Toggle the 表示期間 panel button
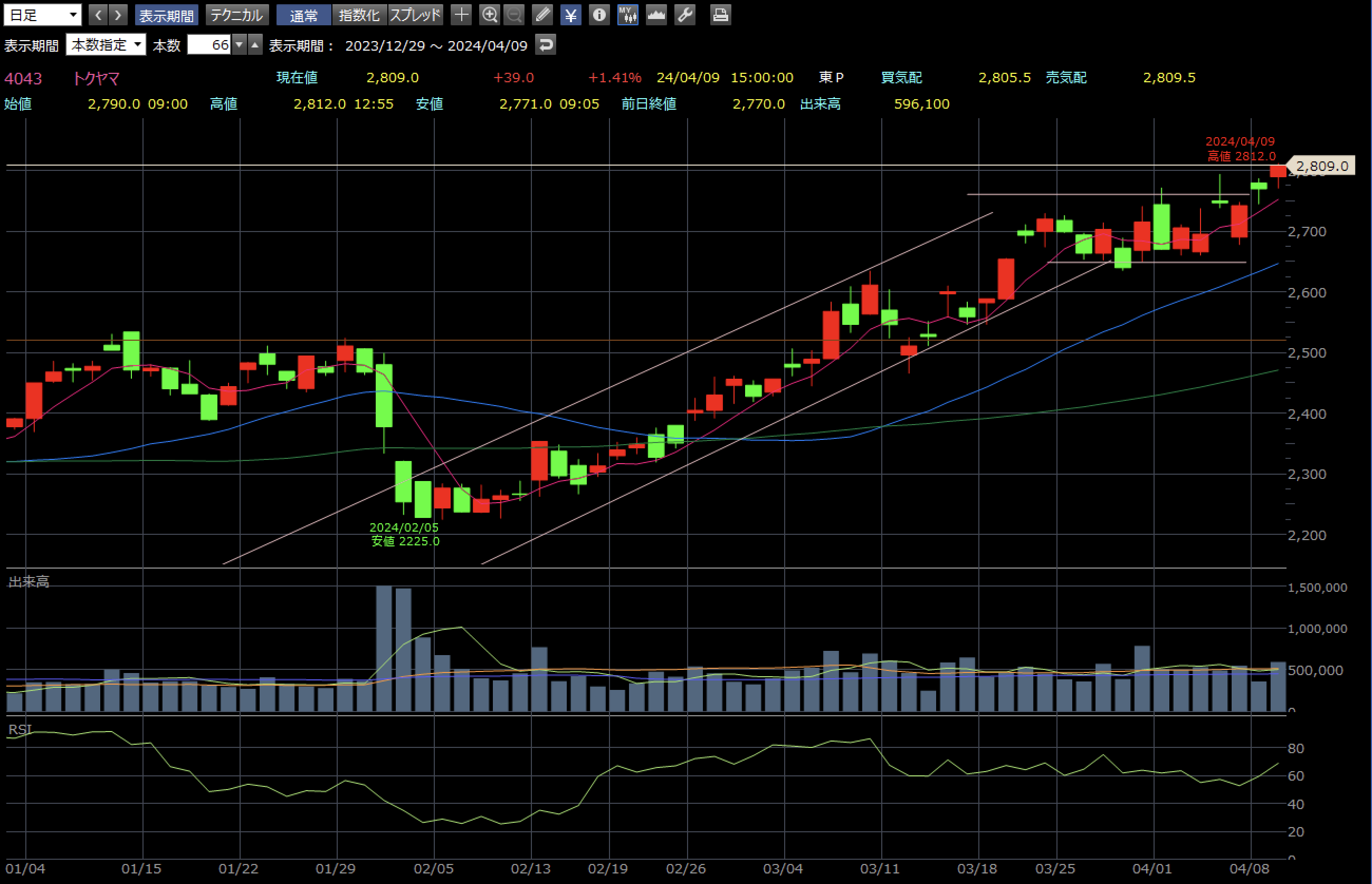The image size is (1372, 884). (167, 15)
